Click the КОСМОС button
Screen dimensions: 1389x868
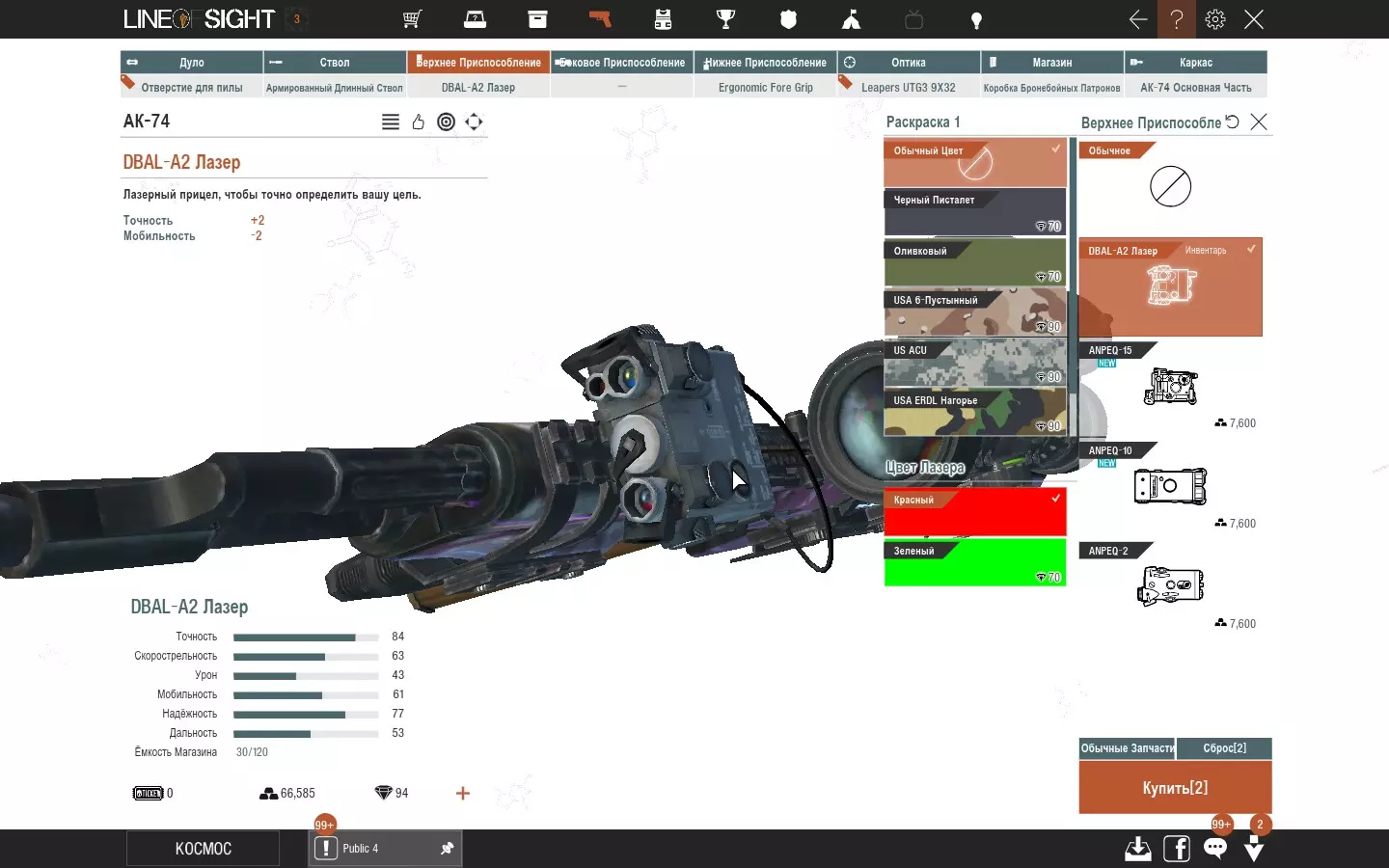point(204,849)
